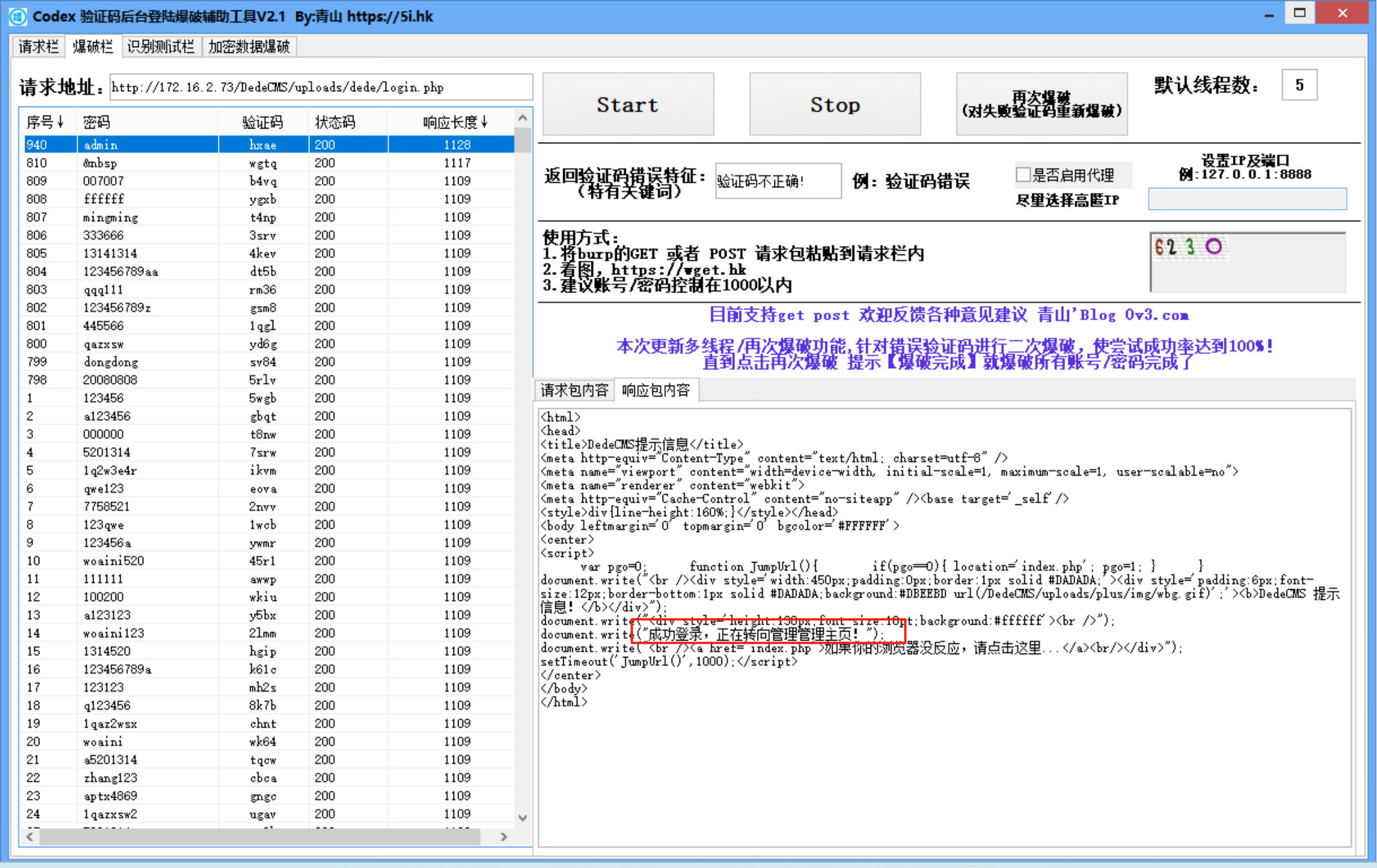Viewport: 1377px width, 868px height.
Task: Select row with password 445566
Action: tap(269, 325)
